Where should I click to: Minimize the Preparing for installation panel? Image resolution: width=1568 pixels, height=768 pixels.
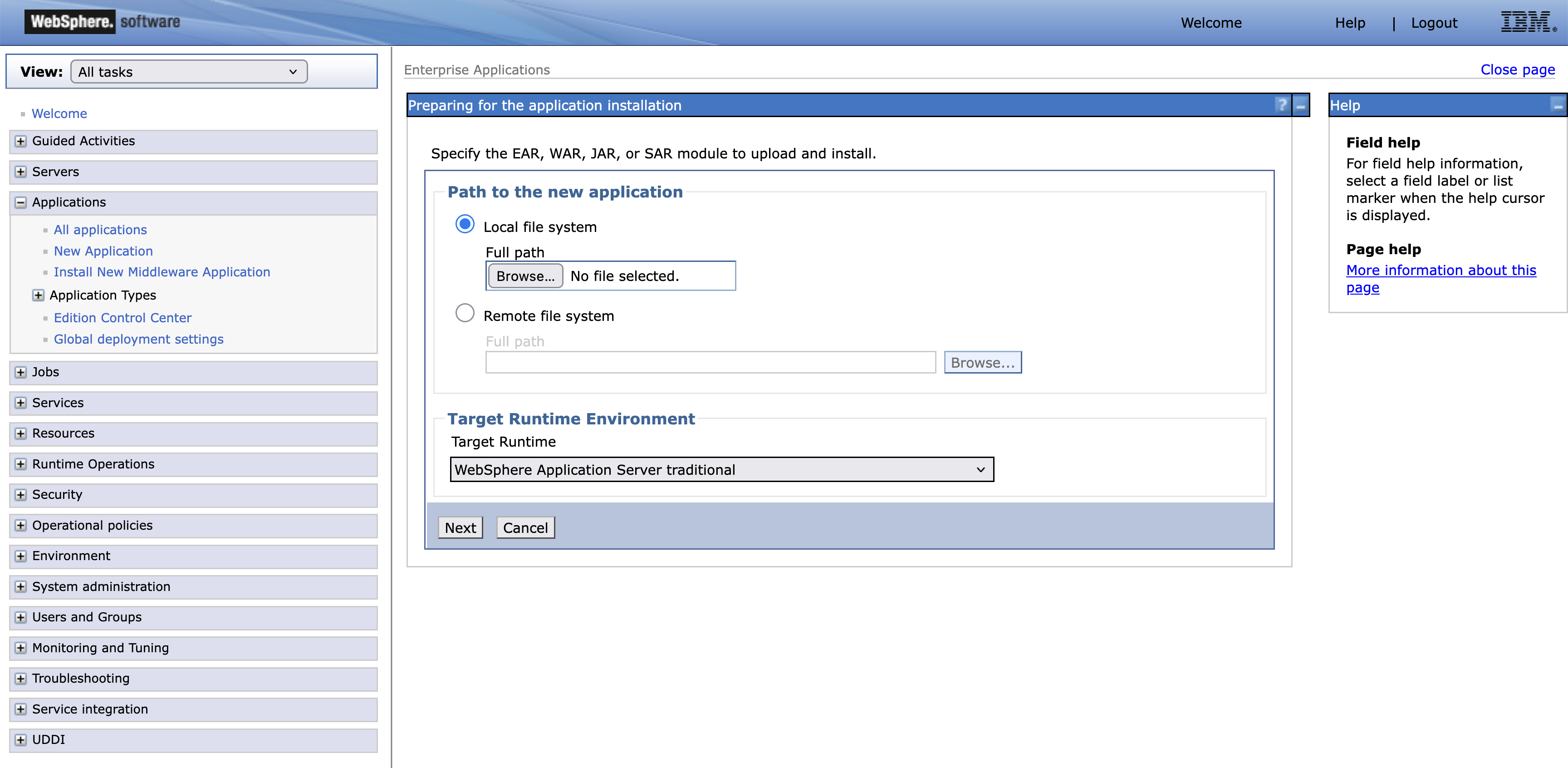pos(1300,105)
